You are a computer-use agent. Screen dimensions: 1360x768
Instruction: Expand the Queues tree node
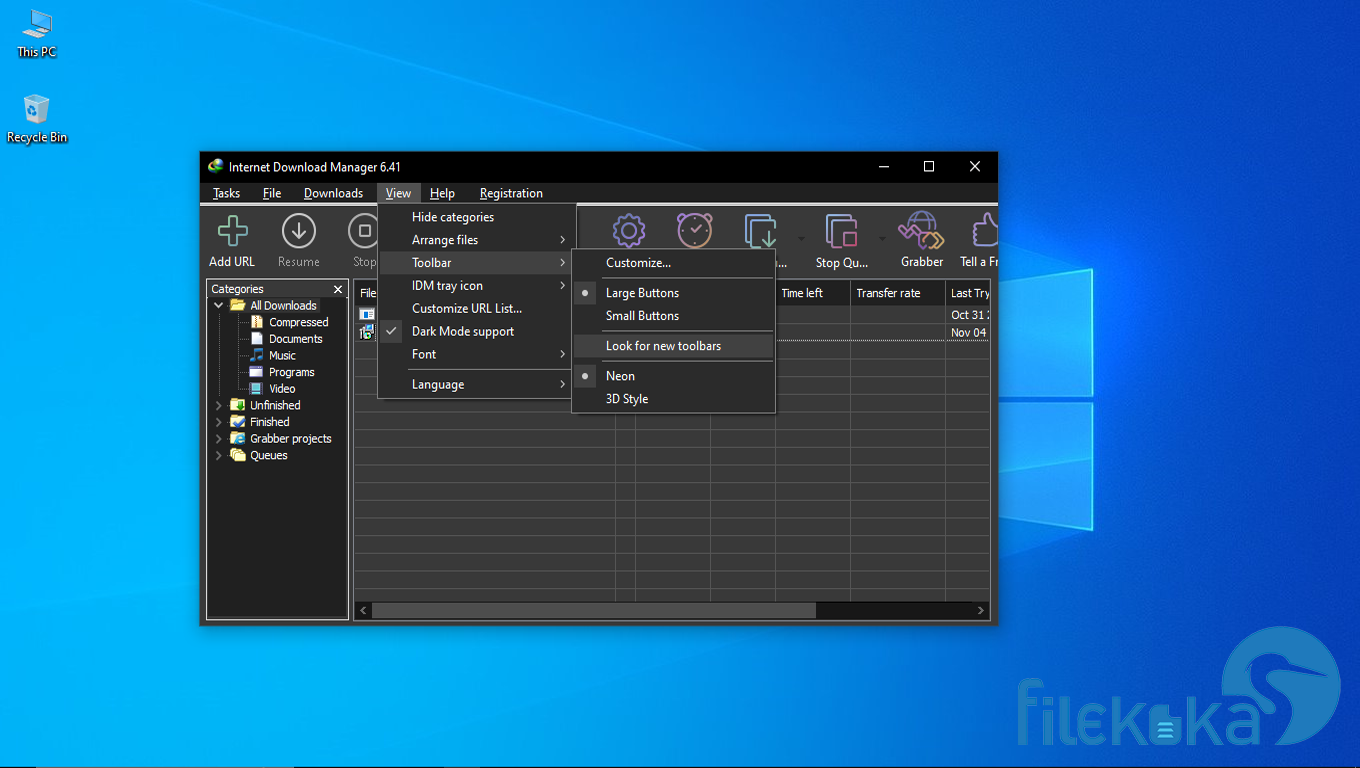click(x=219, y=455)
